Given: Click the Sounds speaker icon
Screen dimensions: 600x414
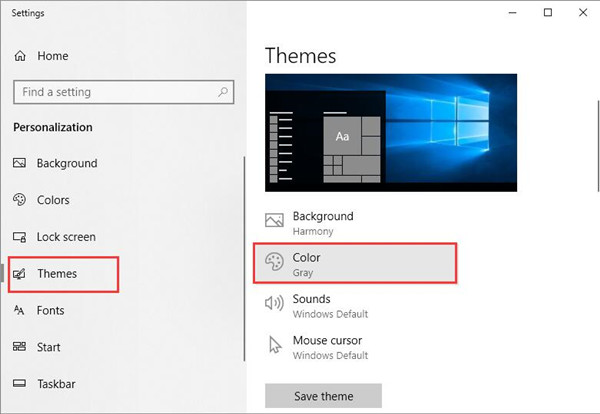Looking at the screenshot, I should click(274, 303).
